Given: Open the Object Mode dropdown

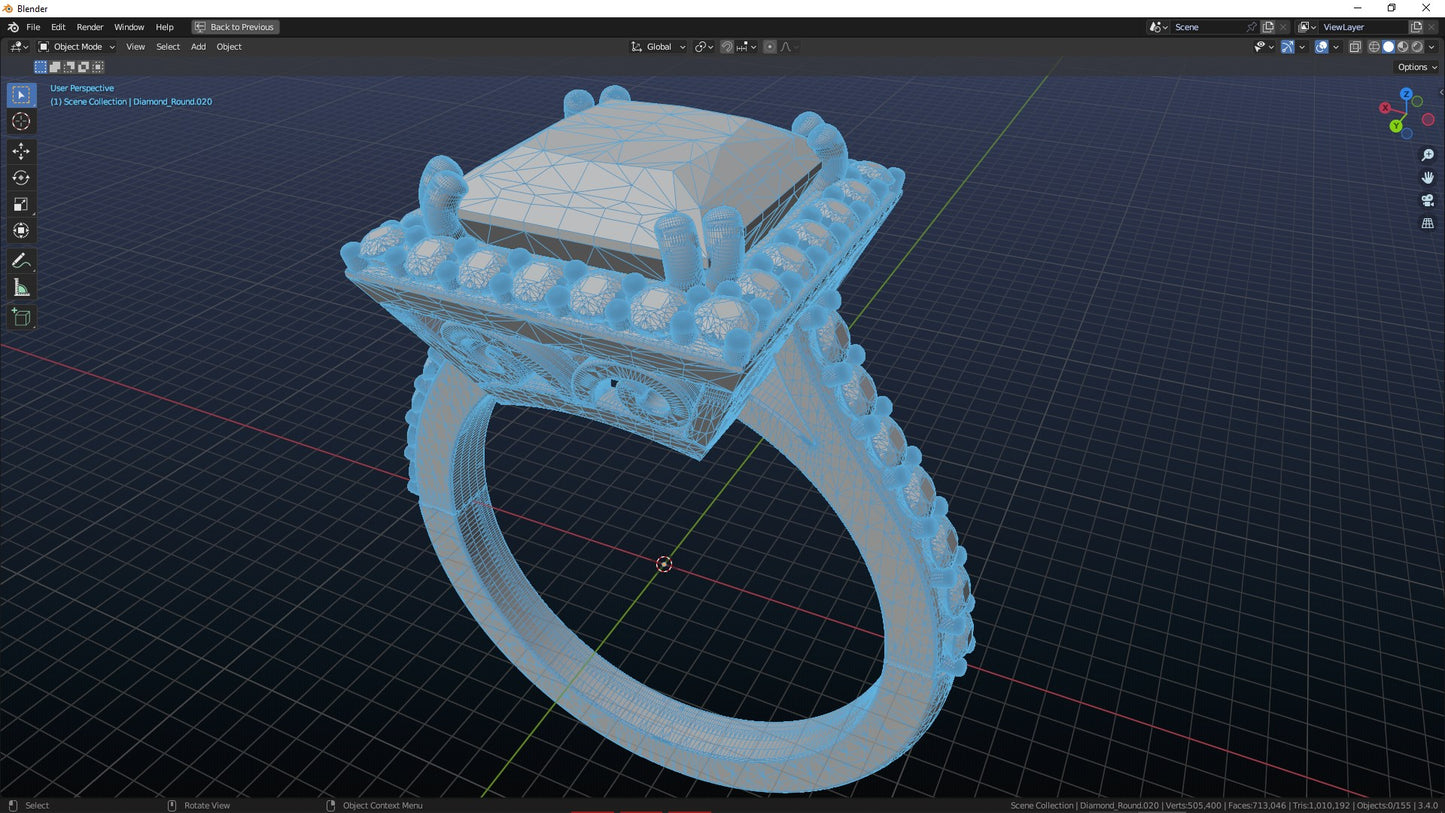Looking at the screenshot, I should click(x=77, y=47).
